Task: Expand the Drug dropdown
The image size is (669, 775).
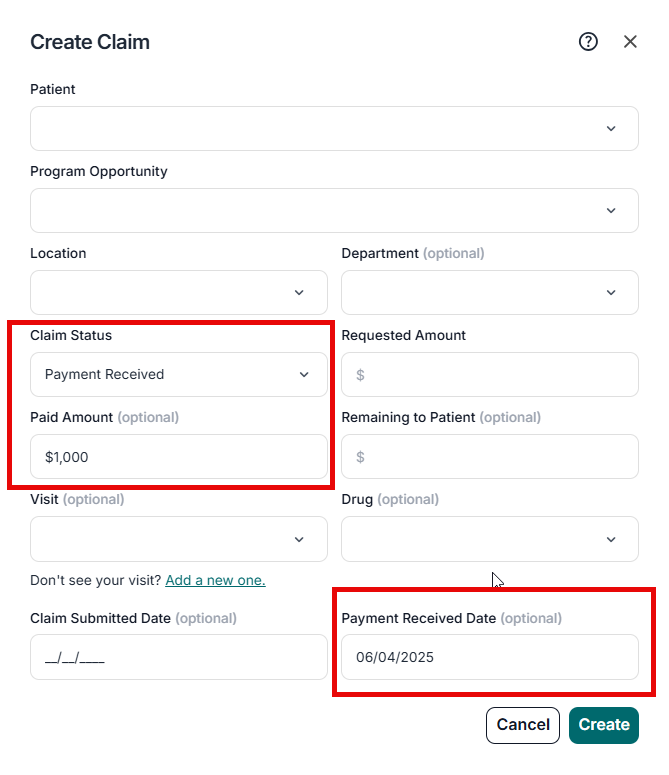Action: pyautogui.click(x=489, y=539)
